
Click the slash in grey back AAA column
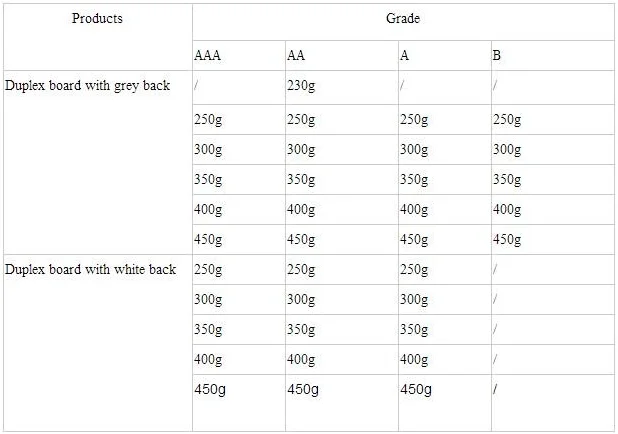coord(197,86)
